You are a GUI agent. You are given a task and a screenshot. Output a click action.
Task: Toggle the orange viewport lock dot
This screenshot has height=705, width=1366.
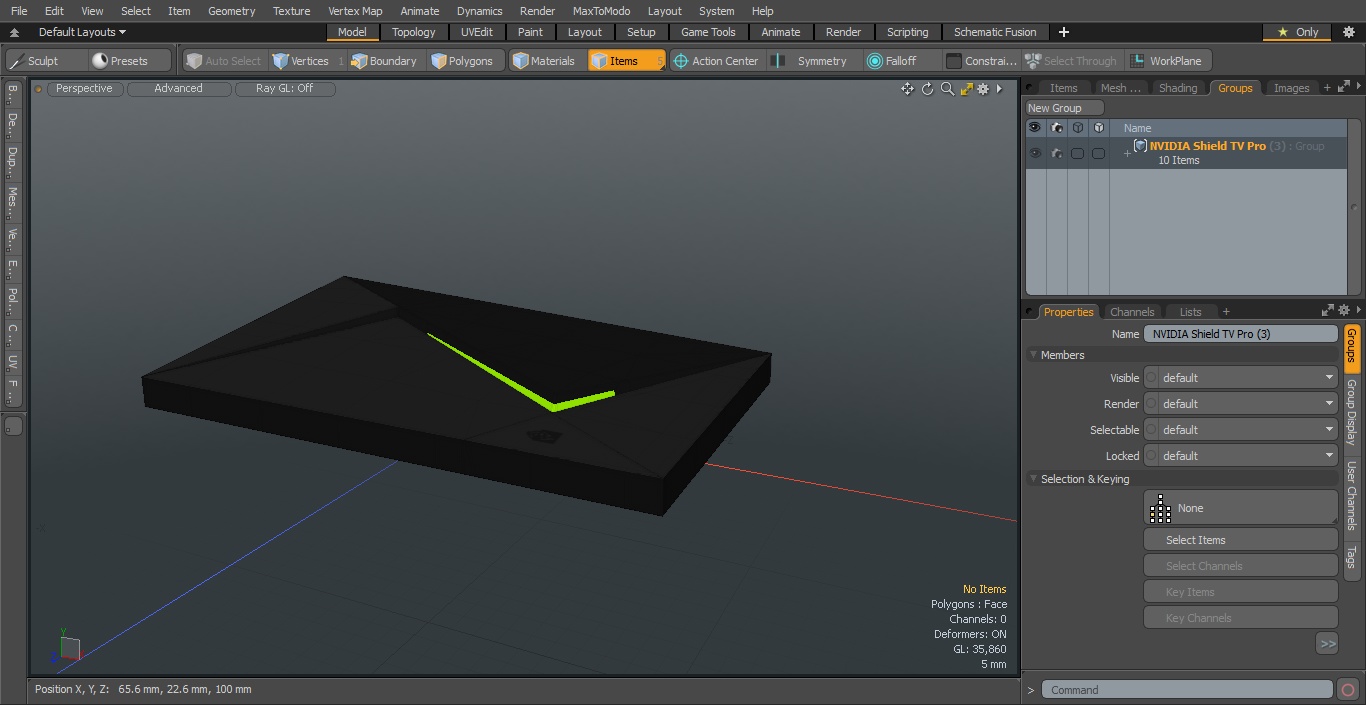click(38, 89)
